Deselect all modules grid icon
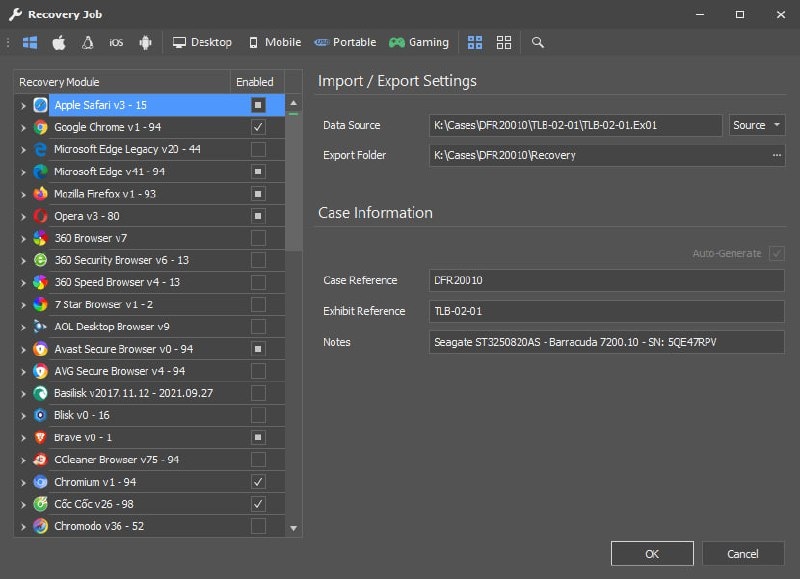 (504, 42)
